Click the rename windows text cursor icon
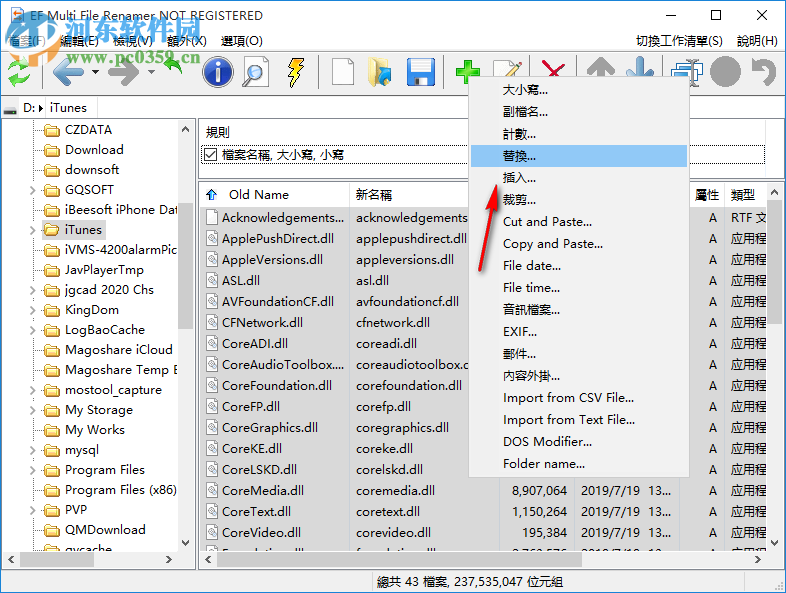The image size is (786, 593). click(688, 72)
